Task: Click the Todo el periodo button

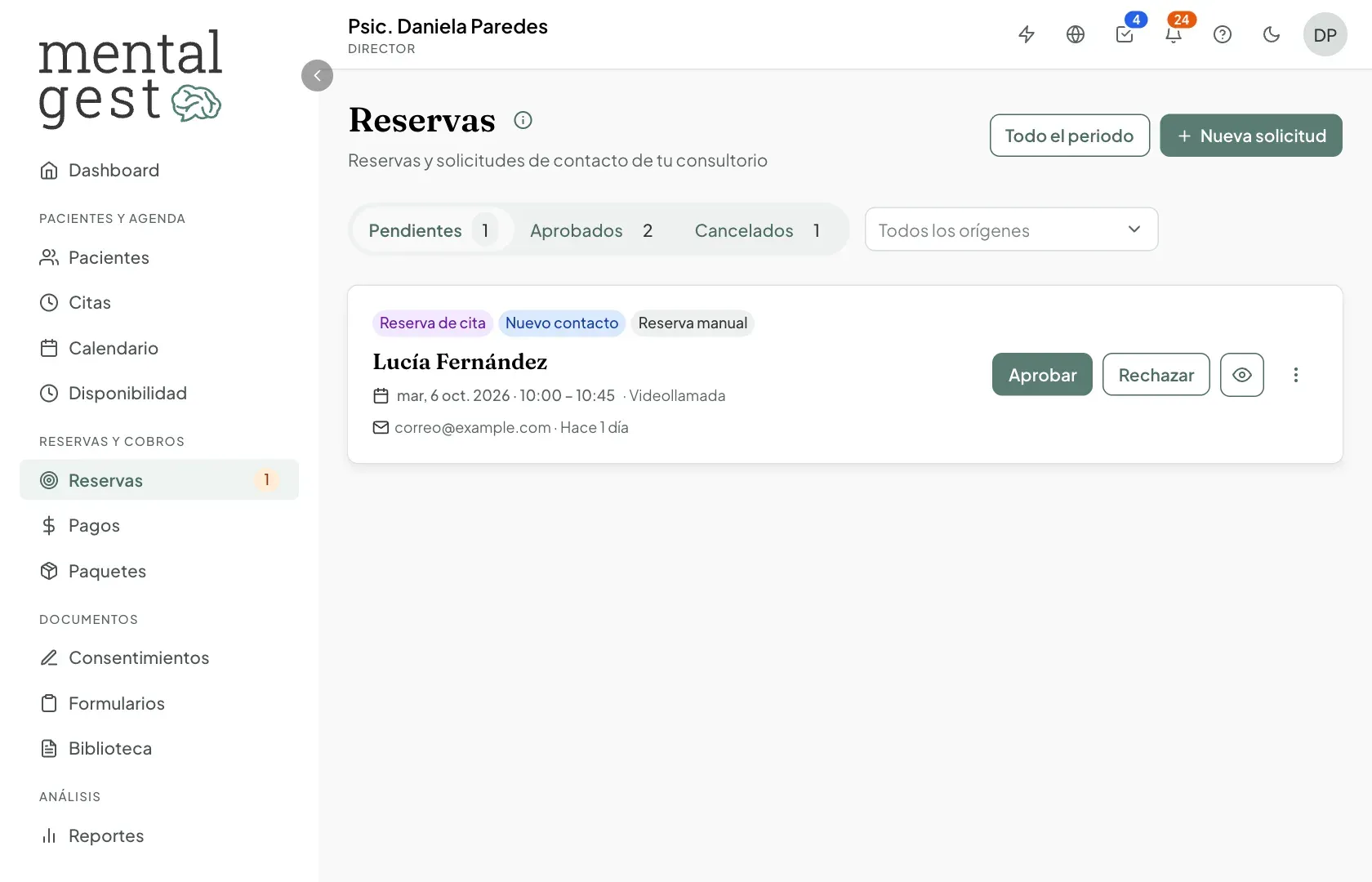Action: coord(1069,136)
